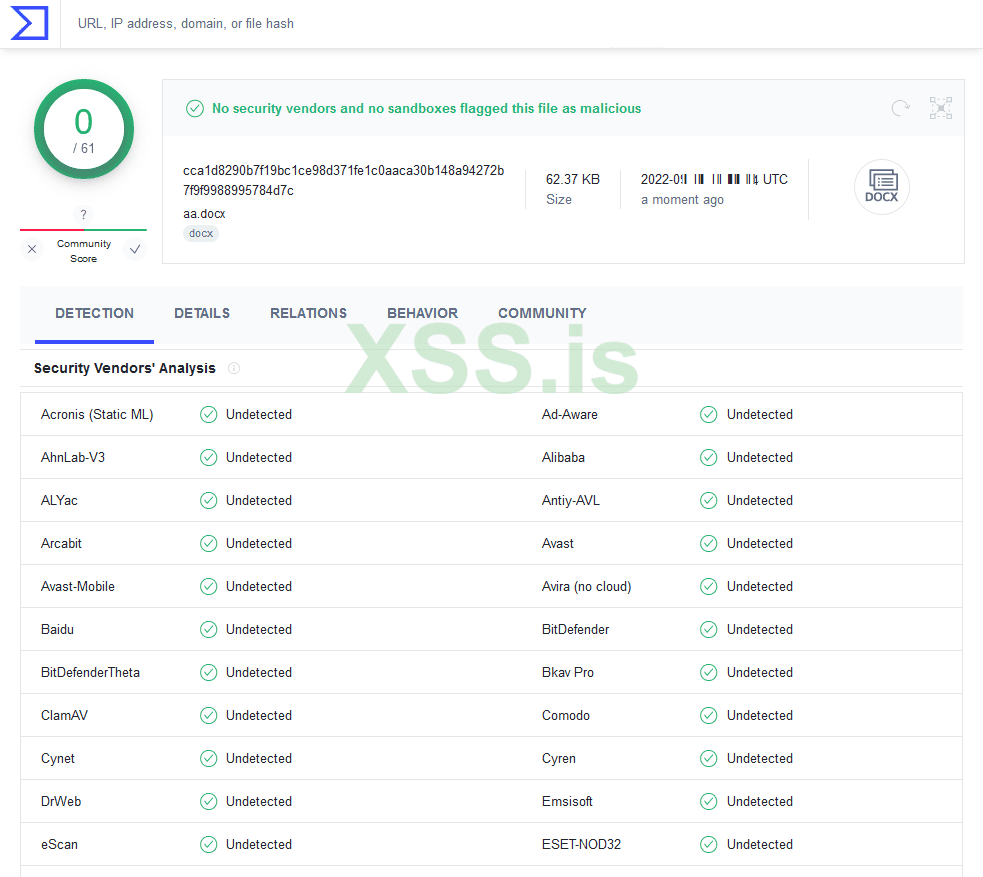Click the Emsisoft vendor name
983x877 pixels.
567,801
